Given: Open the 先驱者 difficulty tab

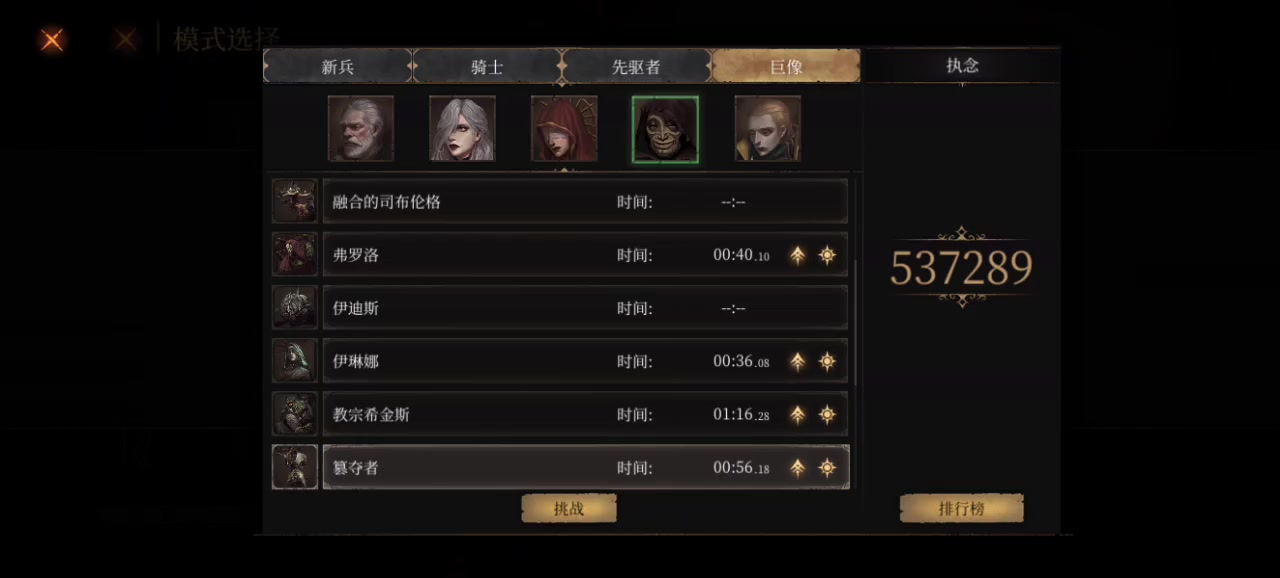Looking at the screenshot, I should [636, 66].
